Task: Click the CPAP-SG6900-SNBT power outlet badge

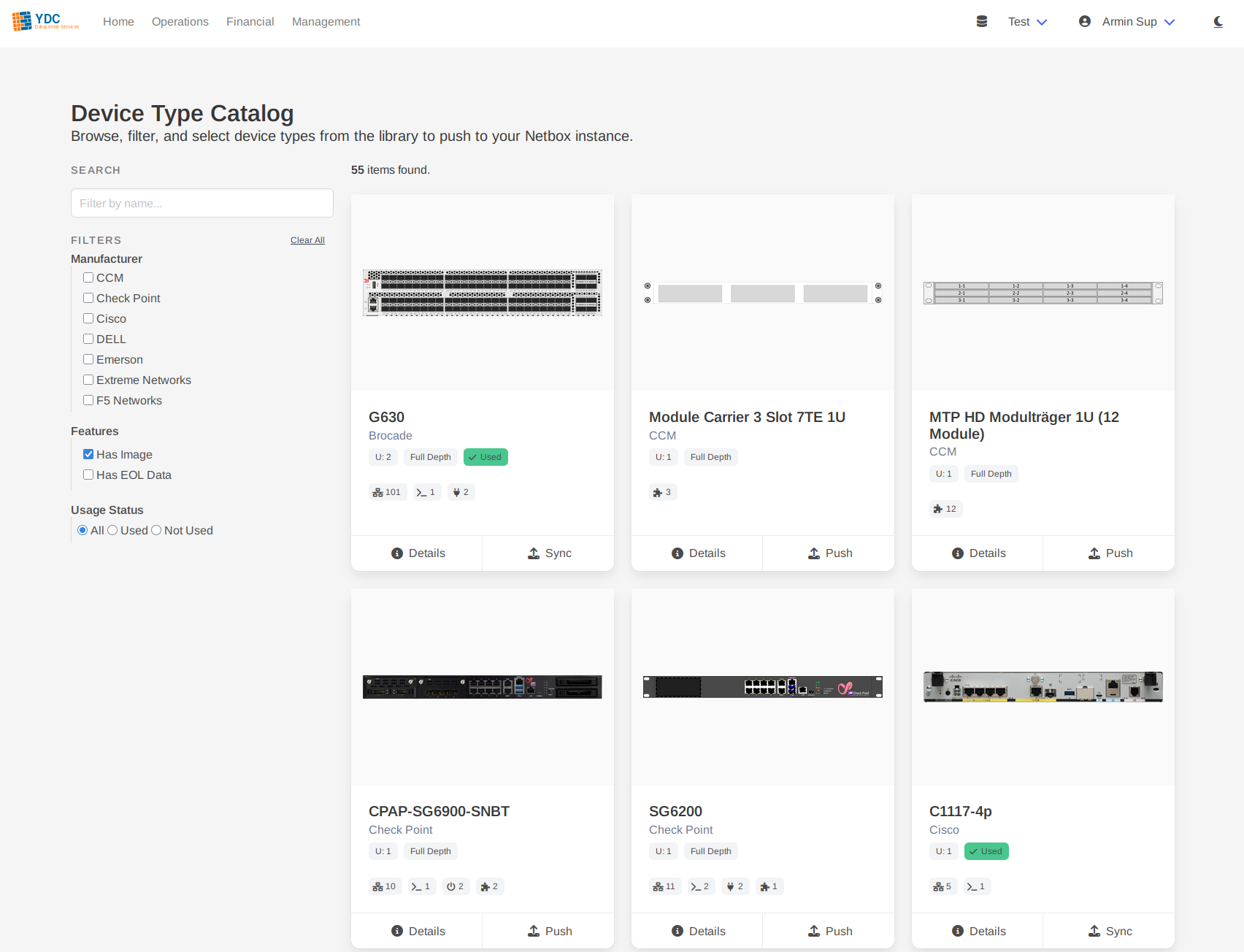Action: 456,886
